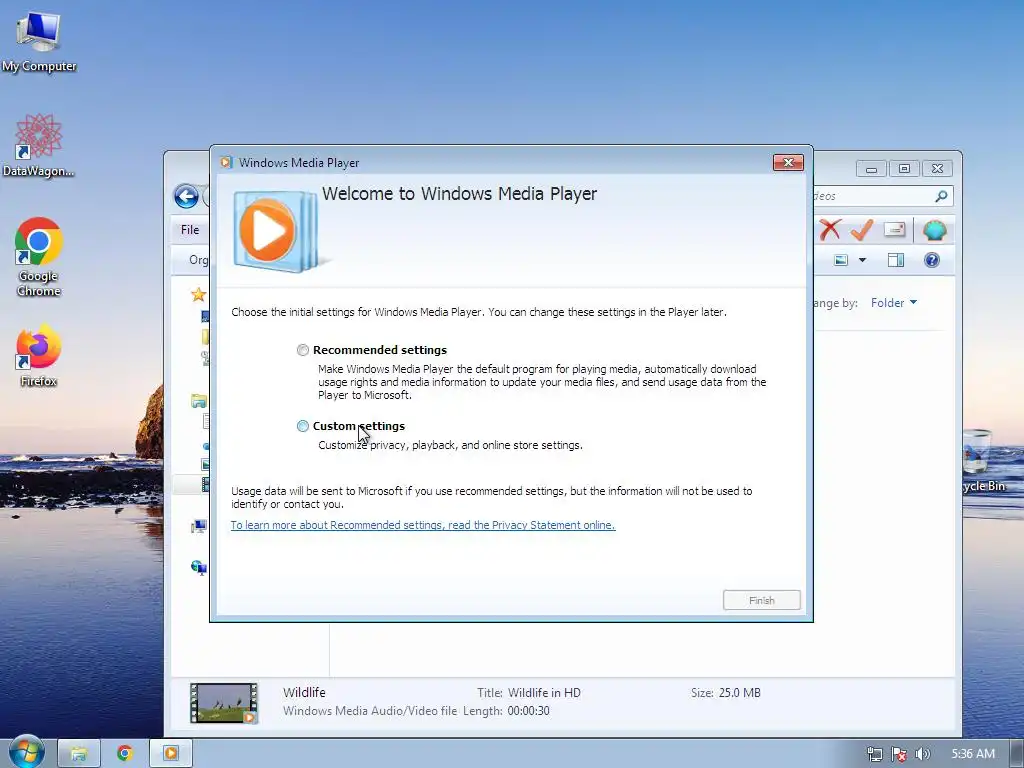
Task: Click the Finish button in Windows Media Player
Action: tap(761, 600)
